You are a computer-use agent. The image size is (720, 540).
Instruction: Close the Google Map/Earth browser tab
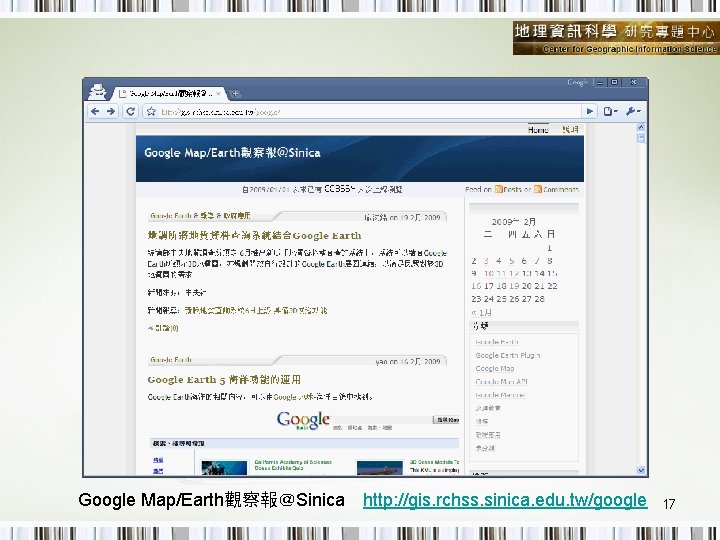pos(219,94)
